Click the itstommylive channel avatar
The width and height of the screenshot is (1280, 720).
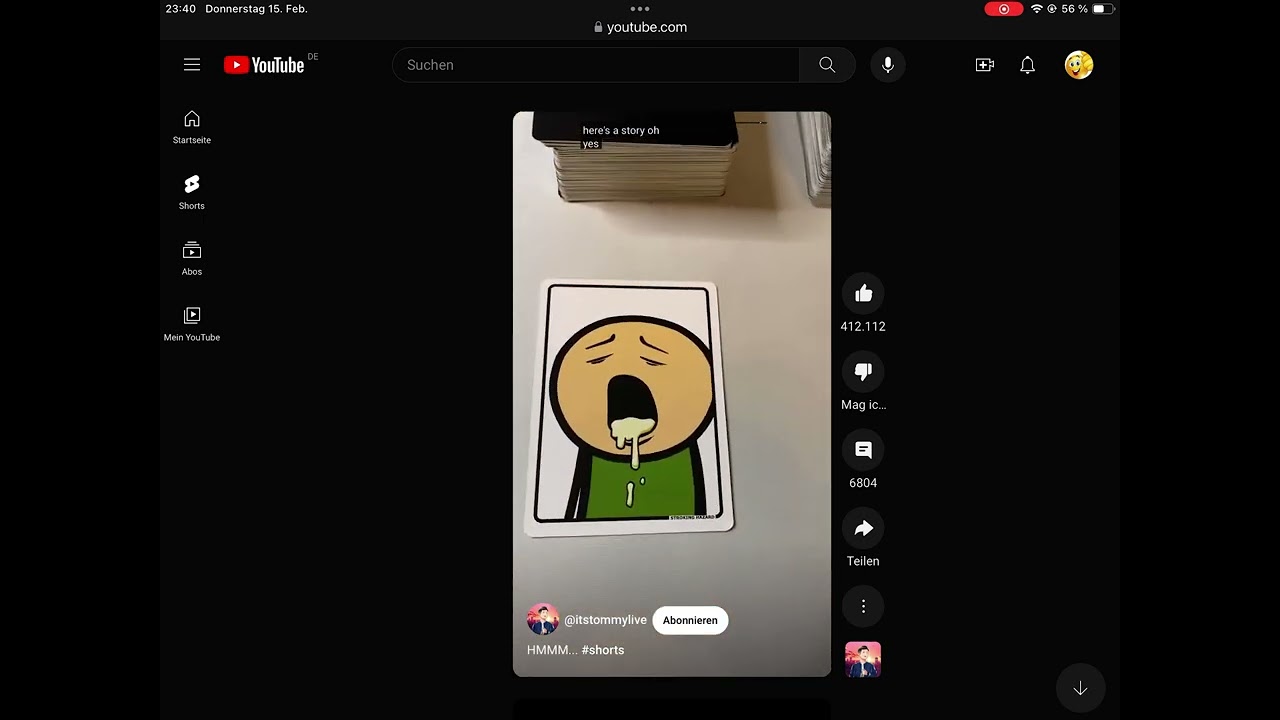543,620
